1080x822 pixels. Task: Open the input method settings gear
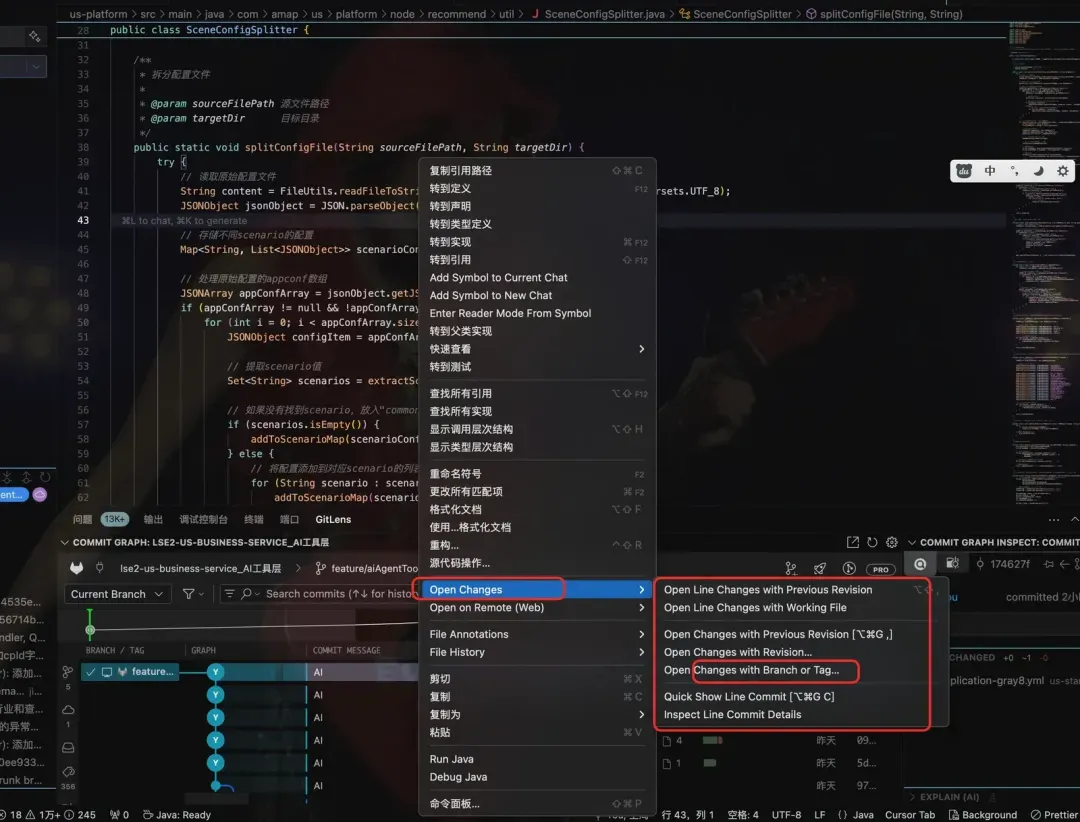pos(1063,171)
